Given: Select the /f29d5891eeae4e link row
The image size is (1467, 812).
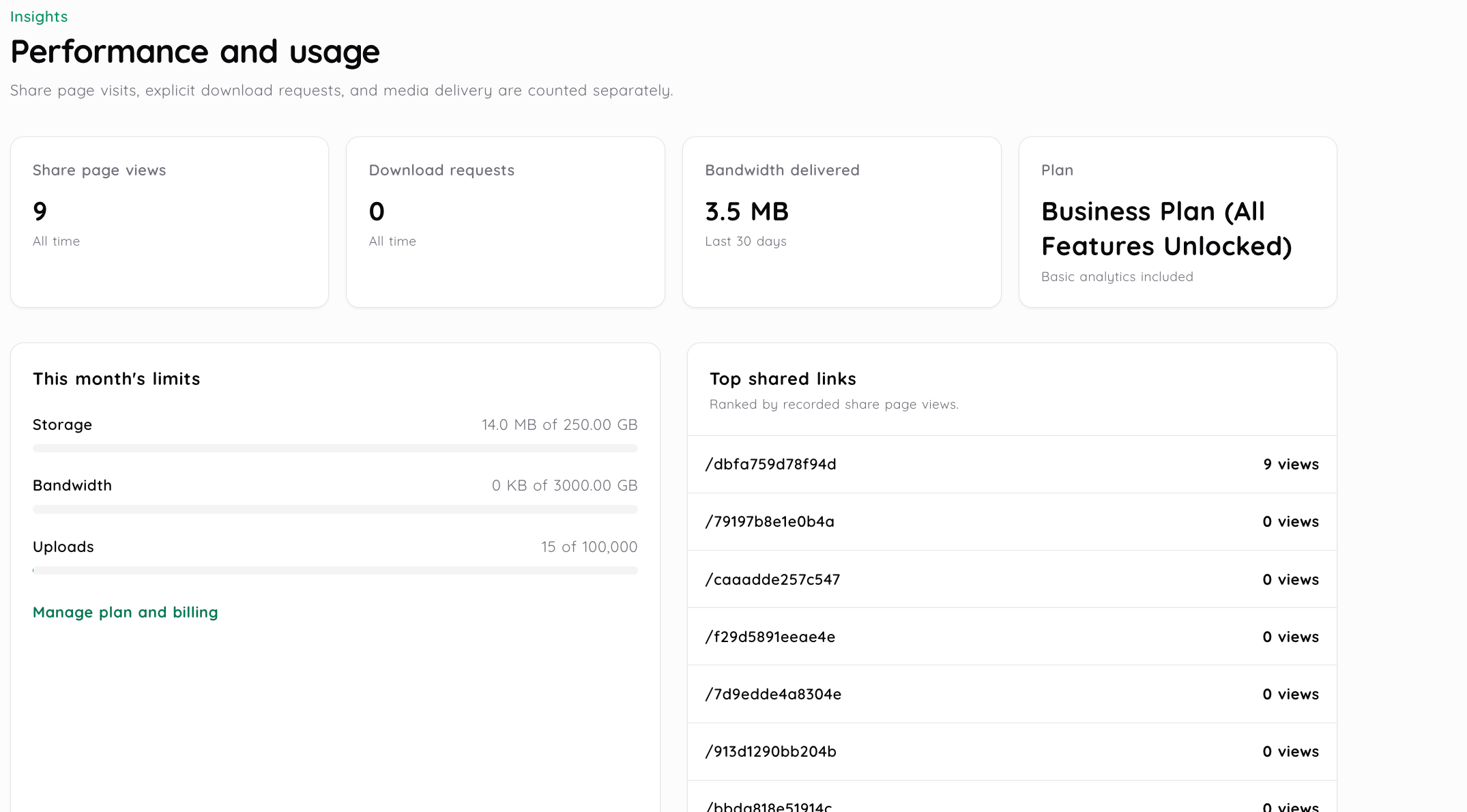Looking at the screenshot, I should click(x=1012, y=637).
